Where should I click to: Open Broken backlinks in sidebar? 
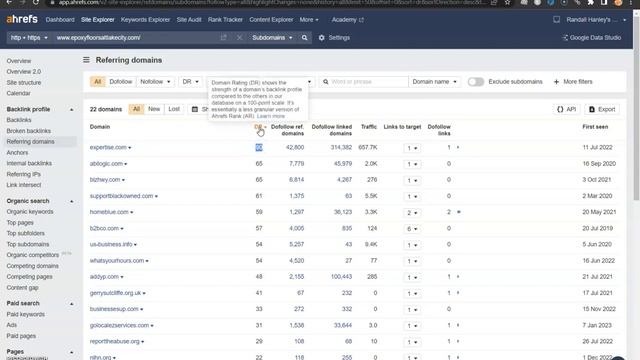[29, 131]
